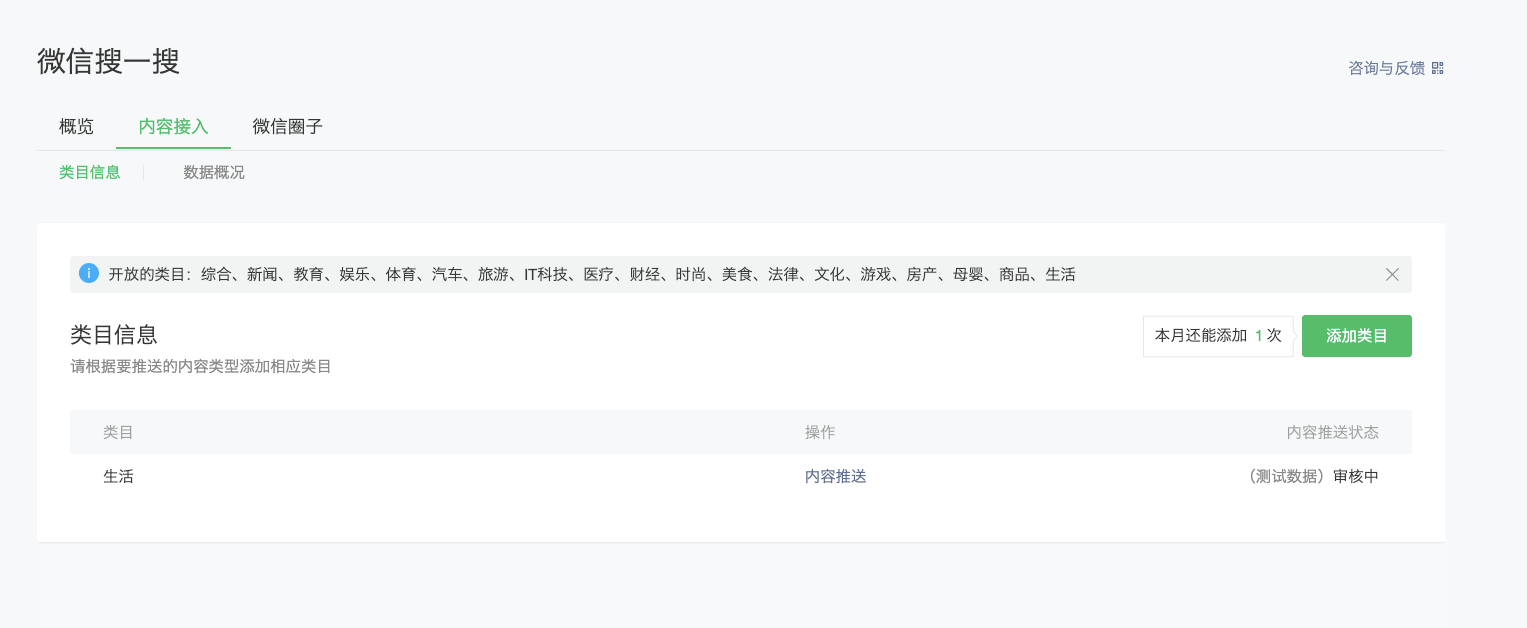
Task: Click the 开放的类目 list text
Action: coord(592,274)
